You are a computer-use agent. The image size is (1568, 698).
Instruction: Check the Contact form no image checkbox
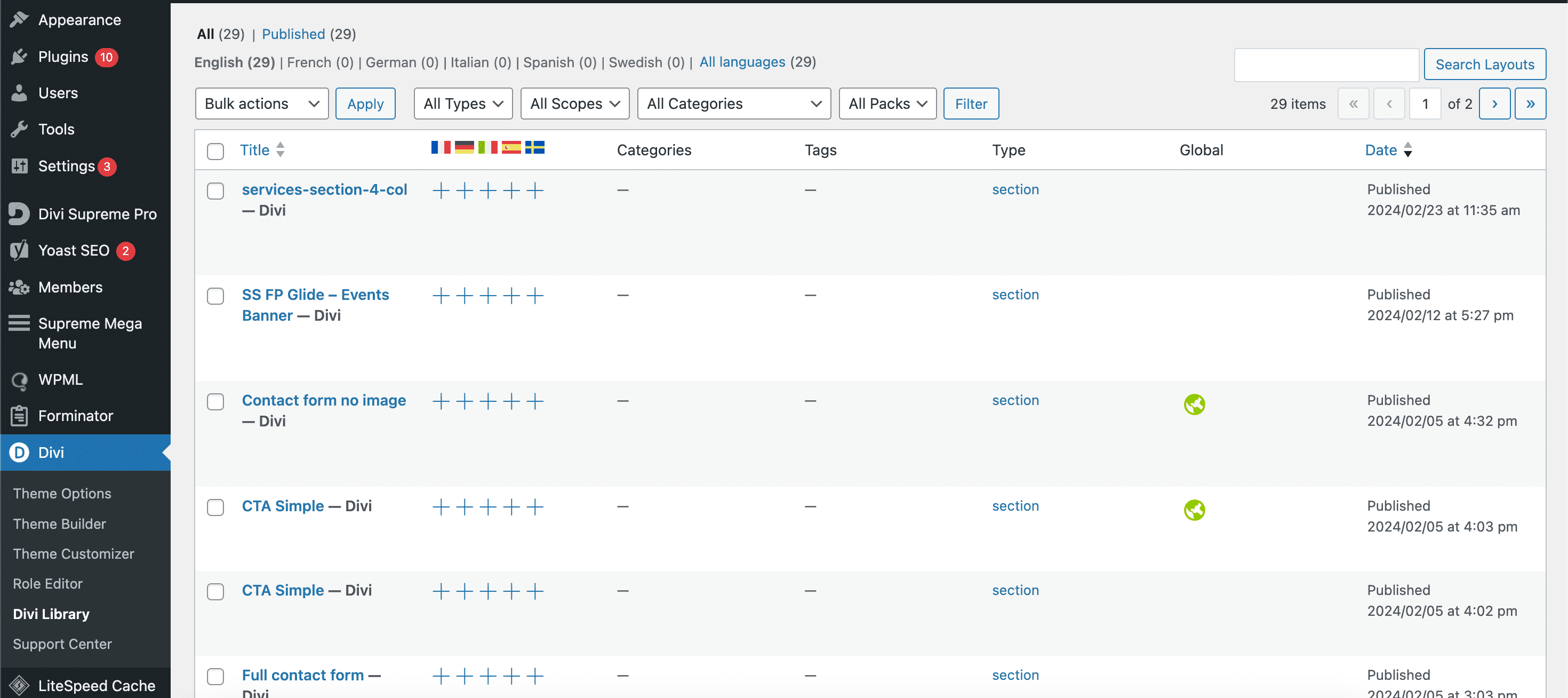[215, 402]
